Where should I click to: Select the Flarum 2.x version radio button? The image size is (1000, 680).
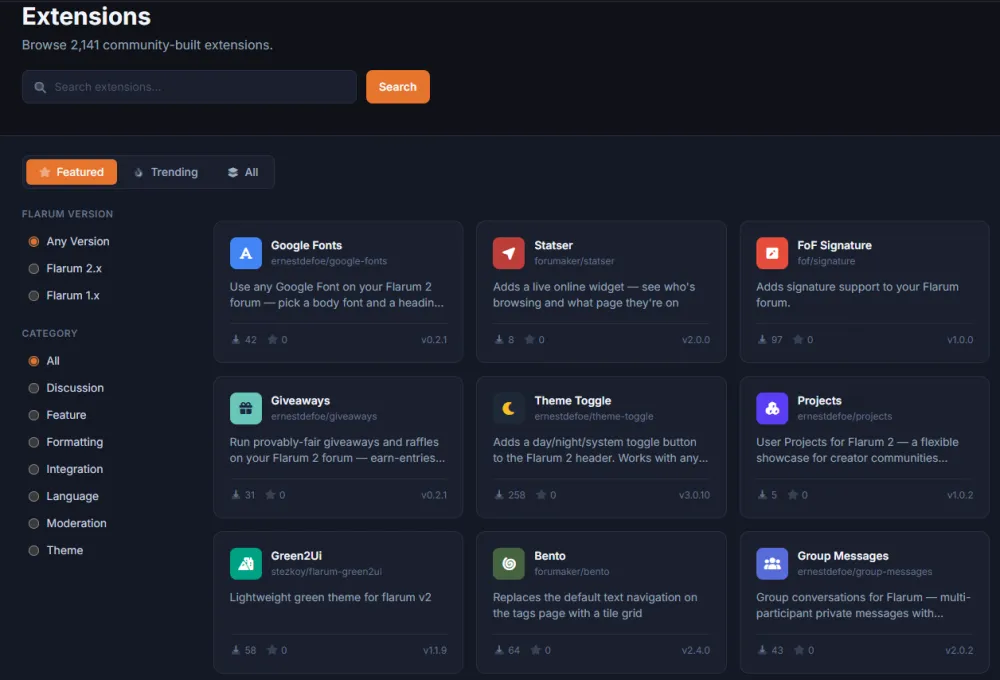34,269
